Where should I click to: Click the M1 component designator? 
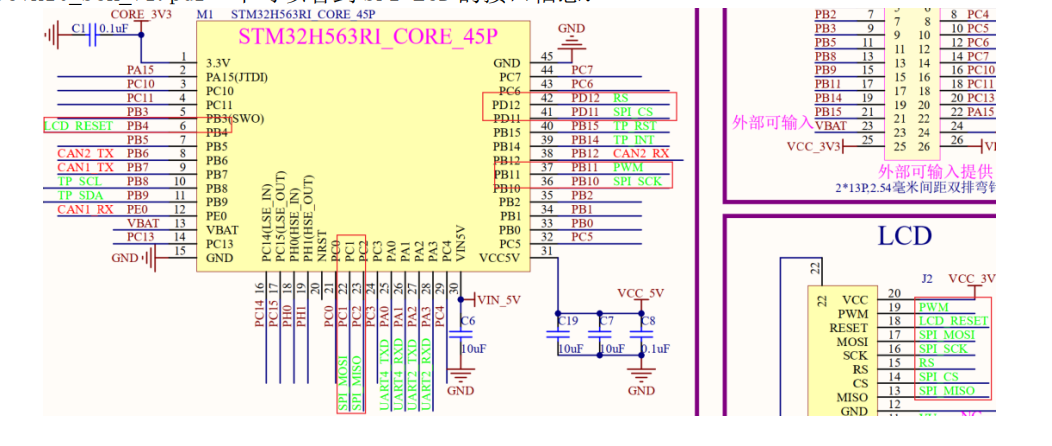(203, 13)
